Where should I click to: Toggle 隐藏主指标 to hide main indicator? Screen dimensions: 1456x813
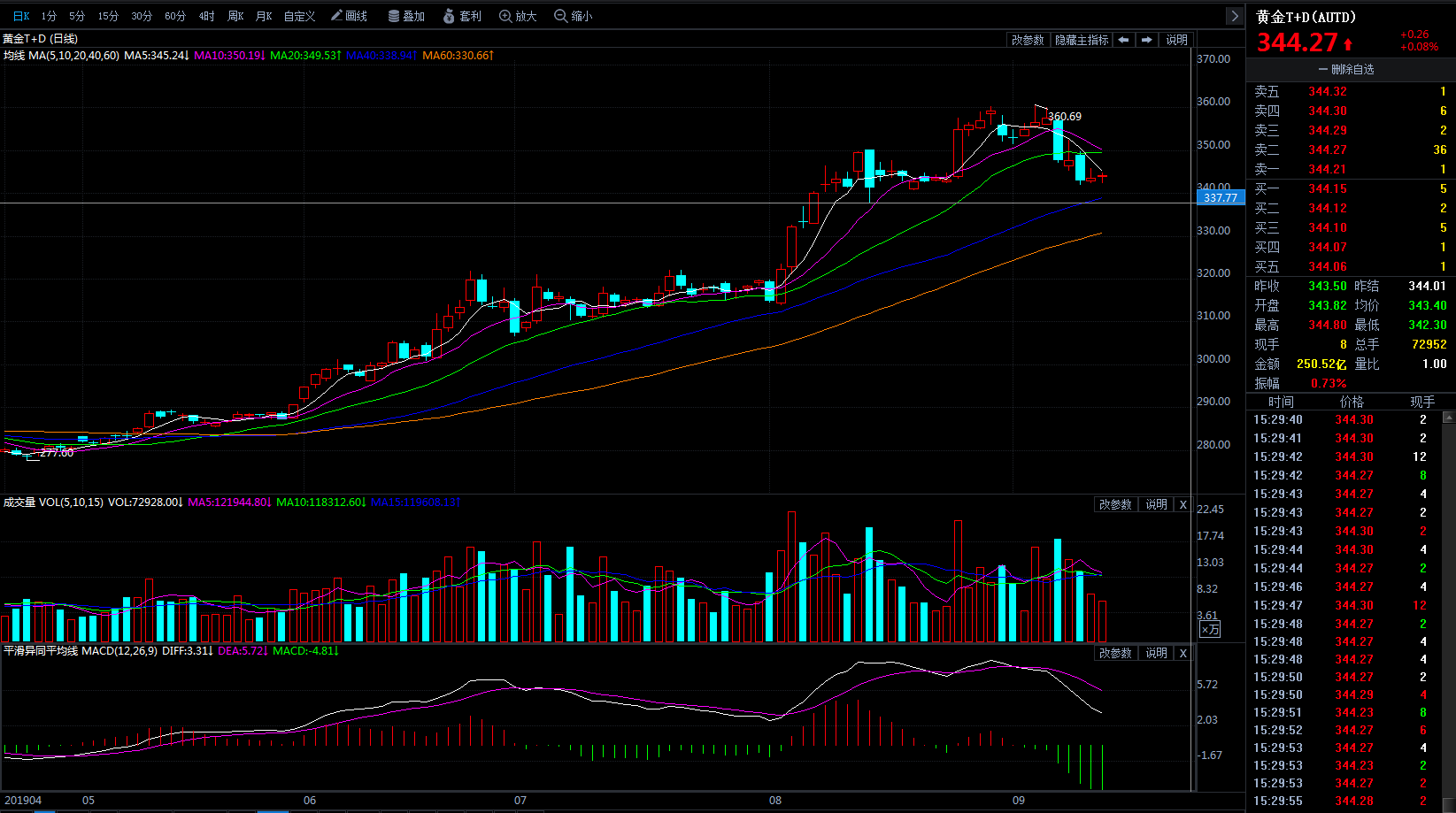1082,40
